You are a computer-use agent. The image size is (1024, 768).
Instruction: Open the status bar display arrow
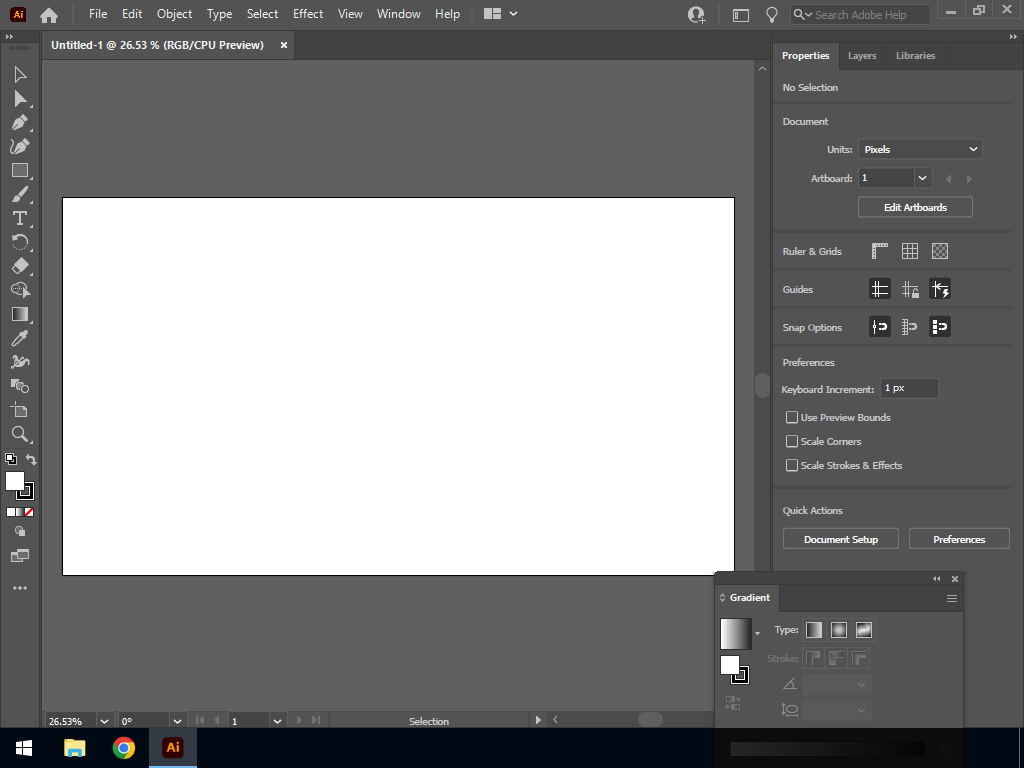tap(538, 720)
